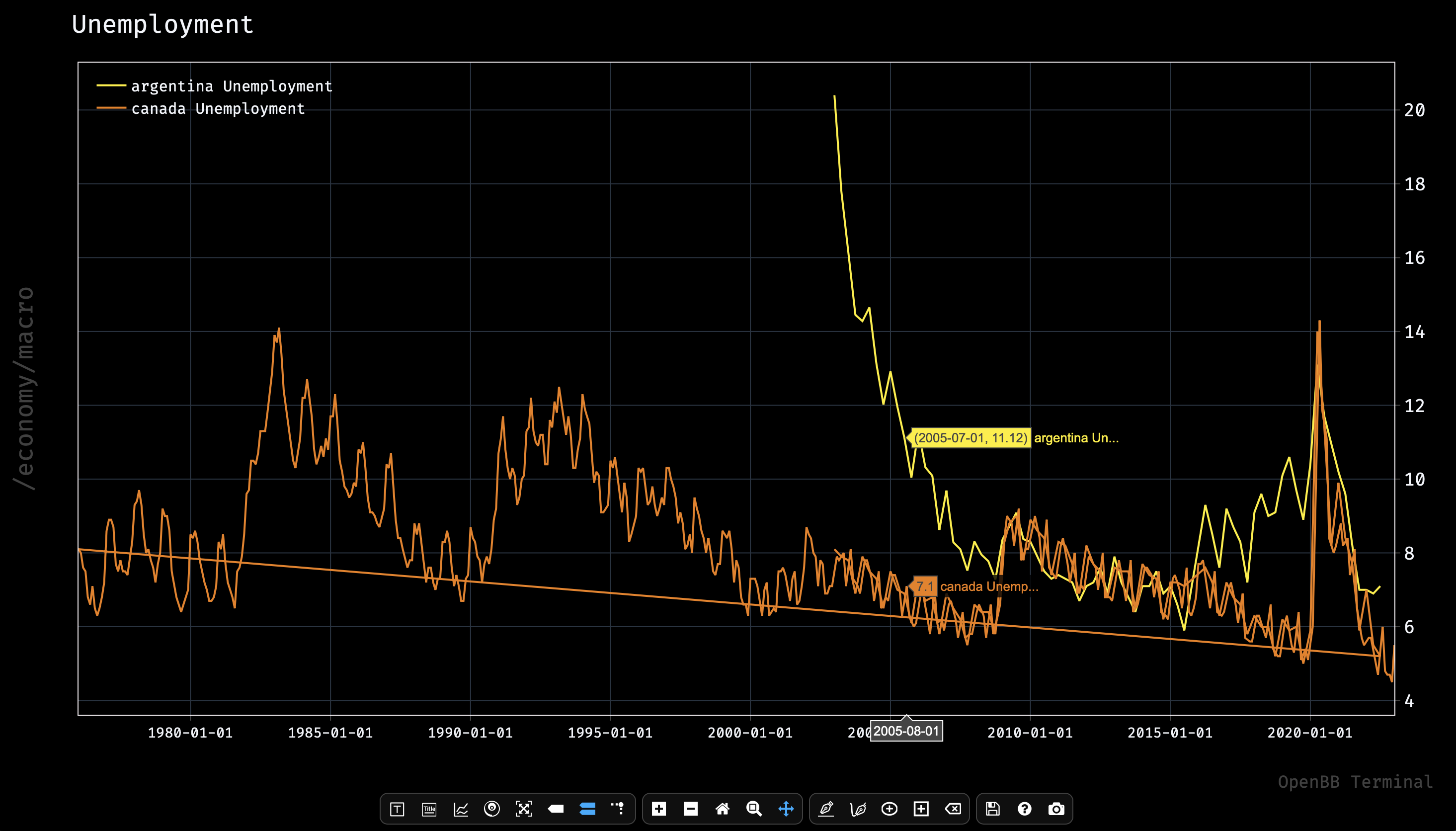1456x831 pixels.
Task: Click the line chart overlay icon
Action: click(x=461, y=809)
